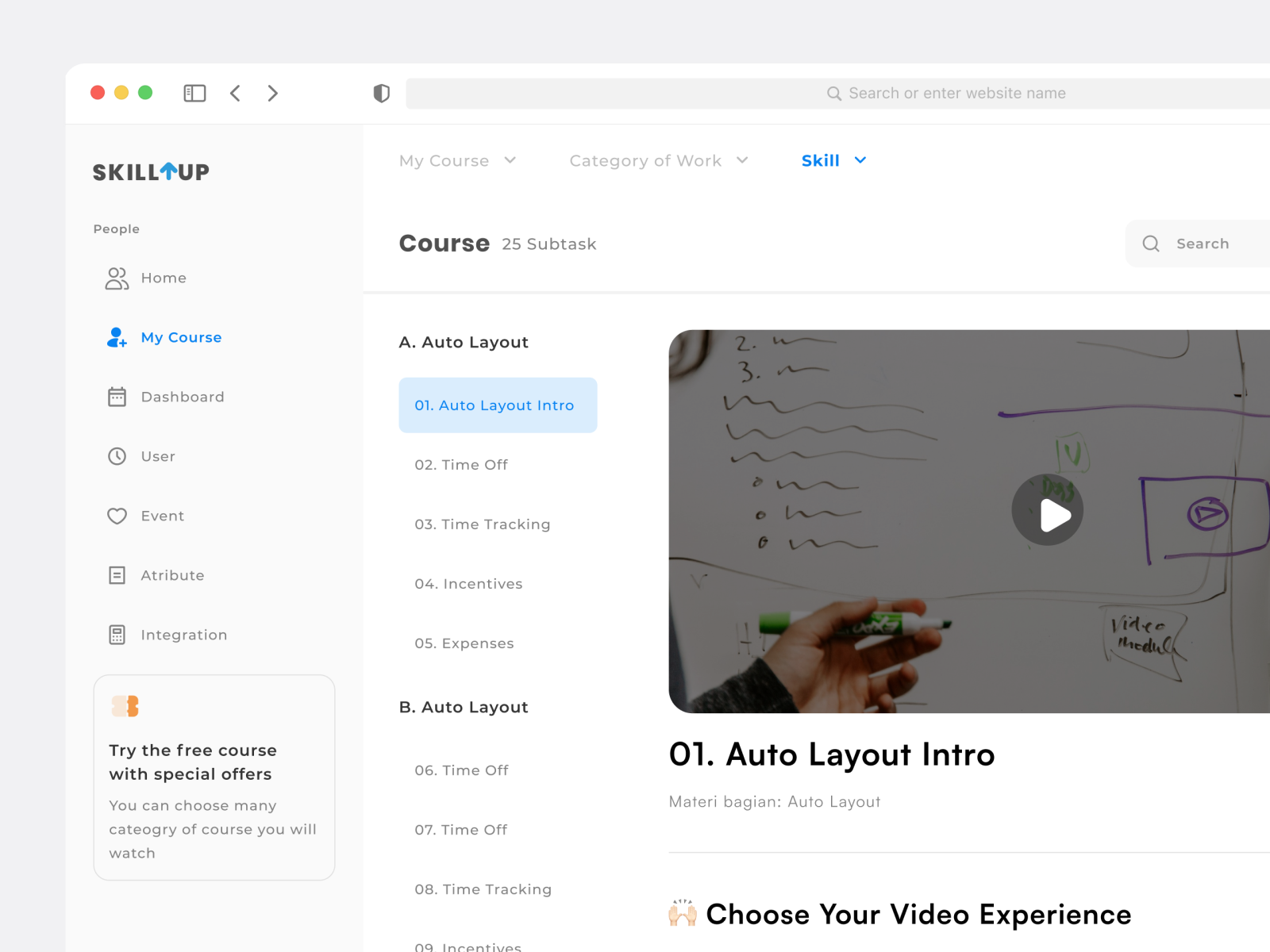Viewport: 1270px width, 952px height.
Task: Select the "02. Time Off" lesson
Action: 461,465
